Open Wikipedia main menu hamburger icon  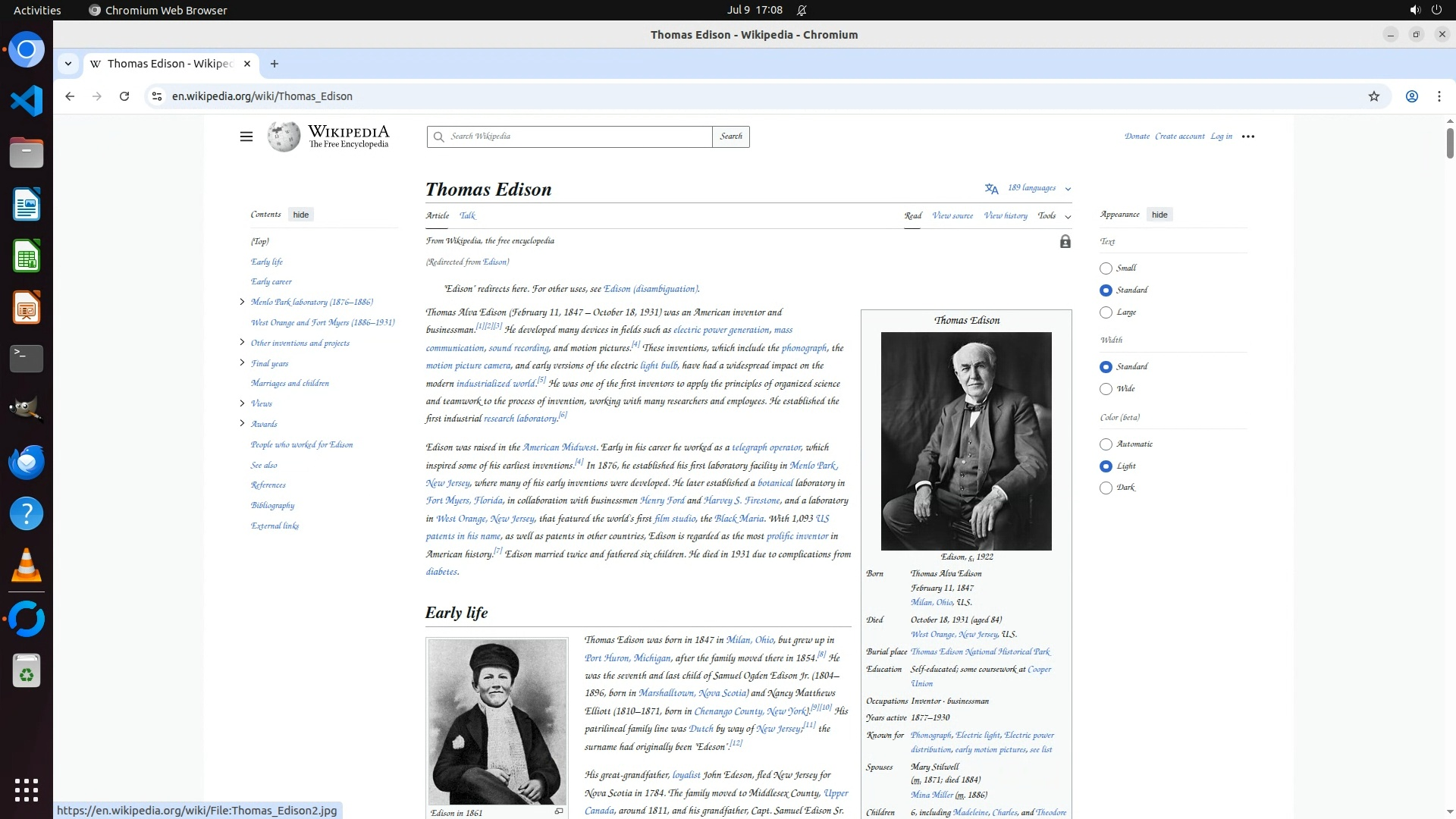(246, 136)
